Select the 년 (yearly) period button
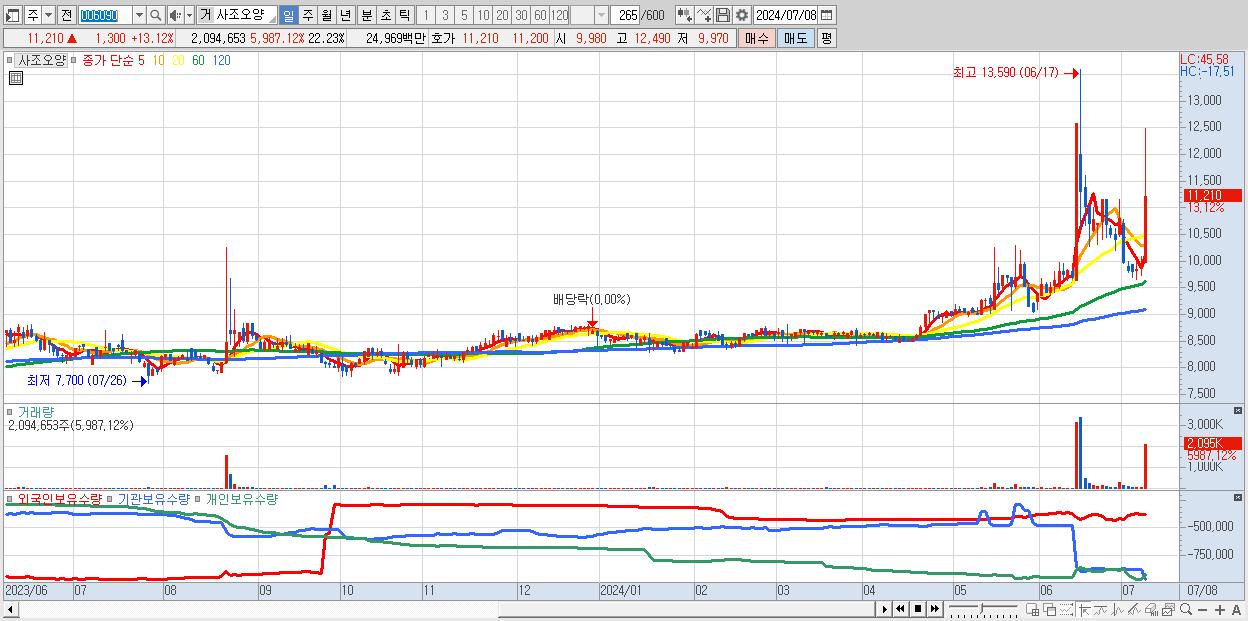The height and width of the screenshot is (621, 1248). 345,15
